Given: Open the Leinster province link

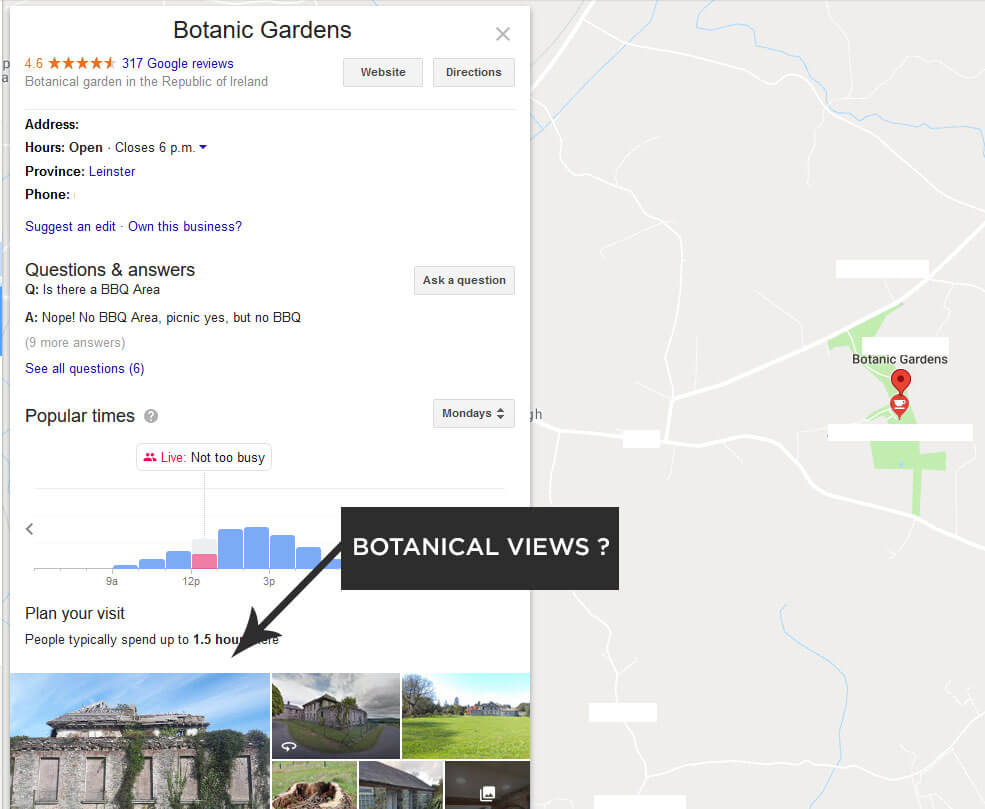Looking at the screenshot, I should pos(112,171).
